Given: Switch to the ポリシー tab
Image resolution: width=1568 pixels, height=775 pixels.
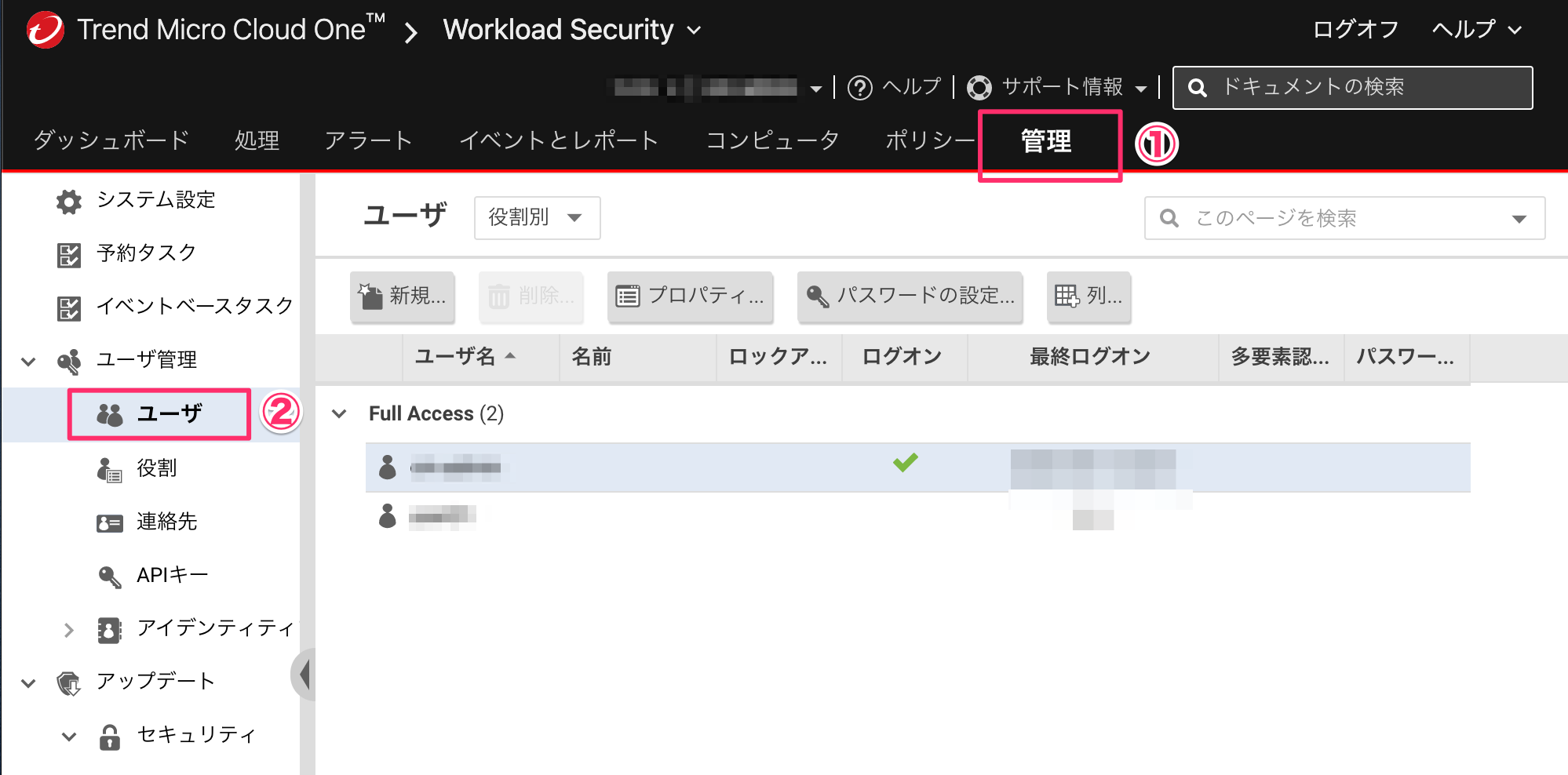Looking at the screenshot, I should click(930, 141).
